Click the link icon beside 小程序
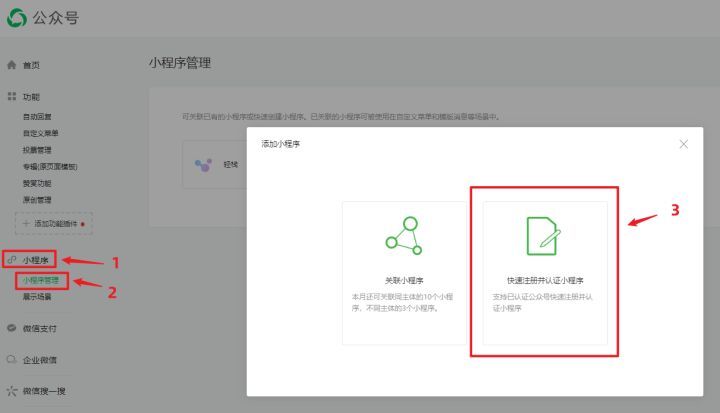 point(12,260)
